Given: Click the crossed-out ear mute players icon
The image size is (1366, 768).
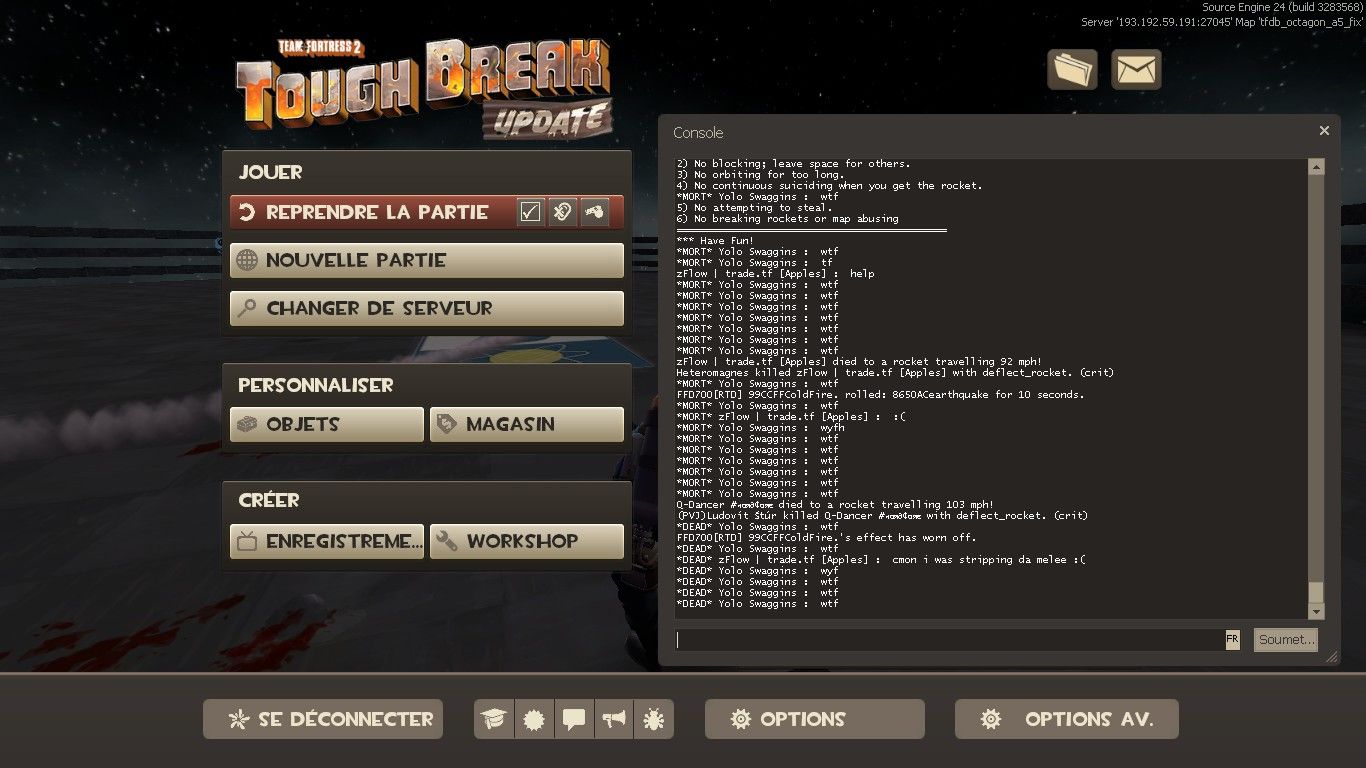Looking at the screenshot, I should [x=563, y=212].
